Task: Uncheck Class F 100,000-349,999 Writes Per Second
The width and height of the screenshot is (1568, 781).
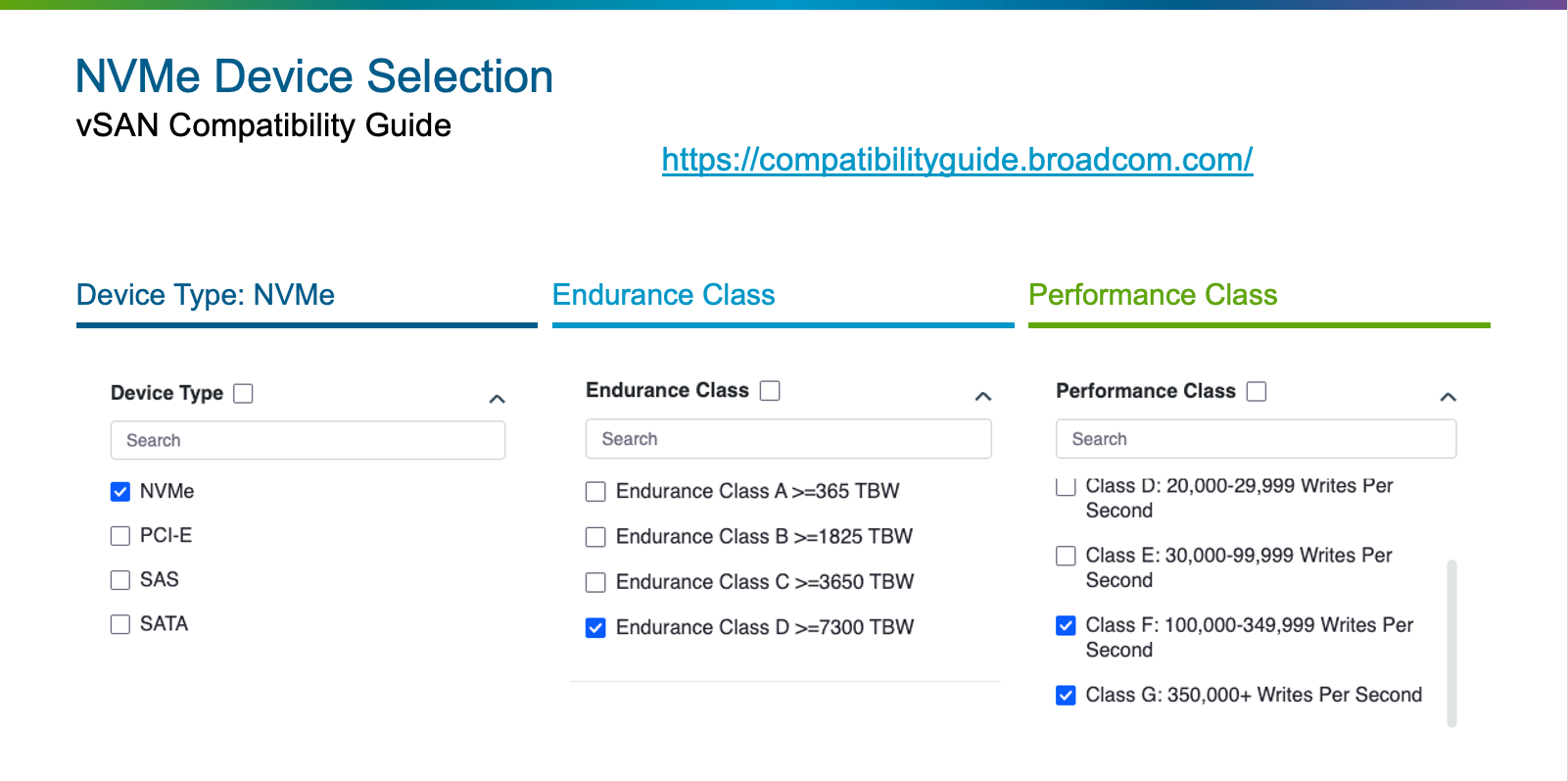Action: (x=1066, y=625)
